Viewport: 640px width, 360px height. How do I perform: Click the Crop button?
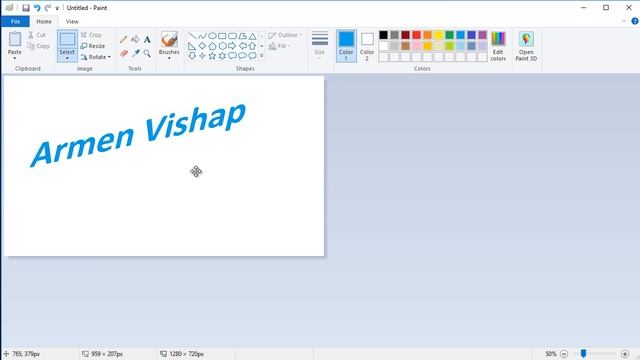pos(91,35)
